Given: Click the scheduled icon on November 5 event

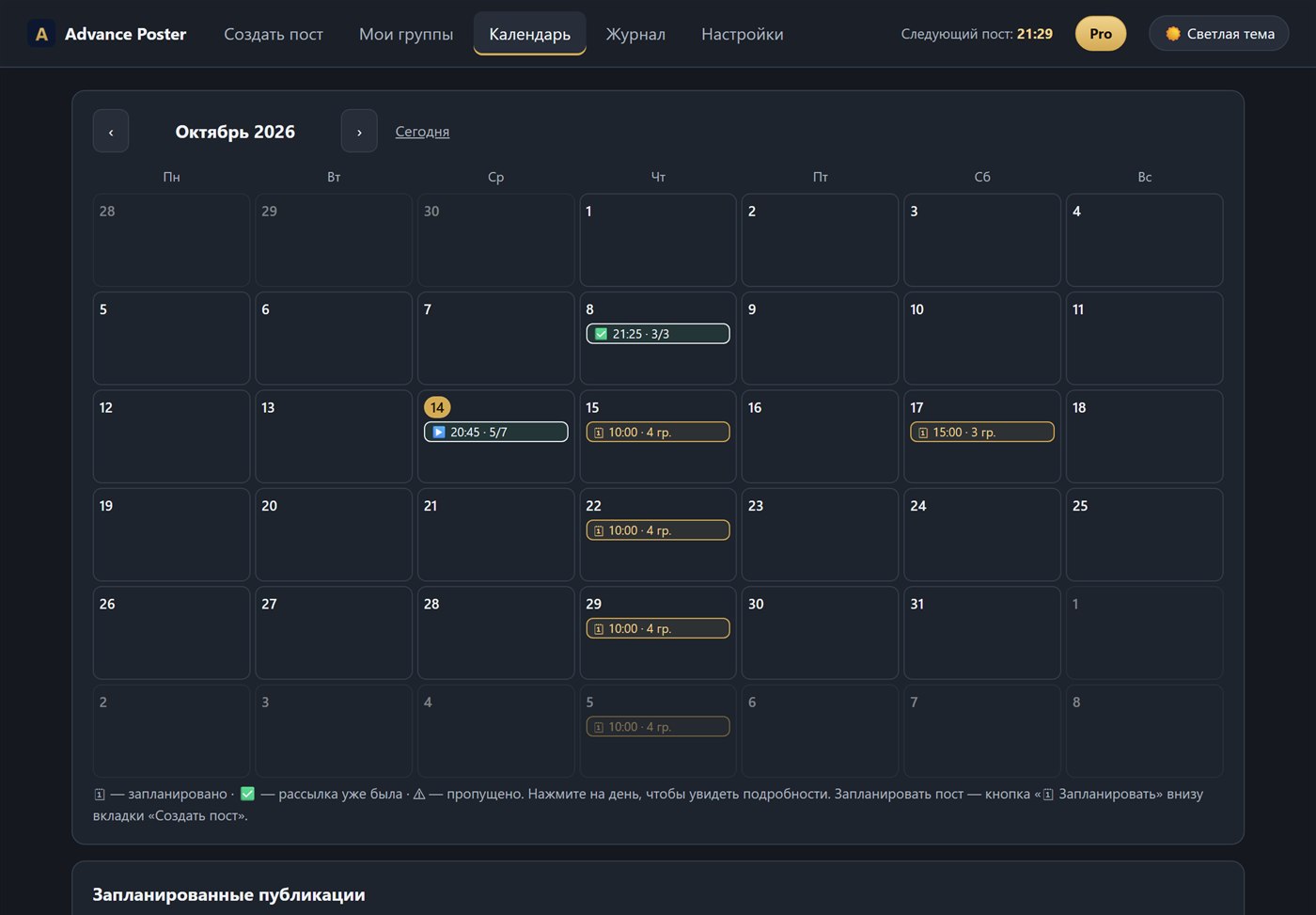Looking at the screenshot, I should click(x=599, y=728).
